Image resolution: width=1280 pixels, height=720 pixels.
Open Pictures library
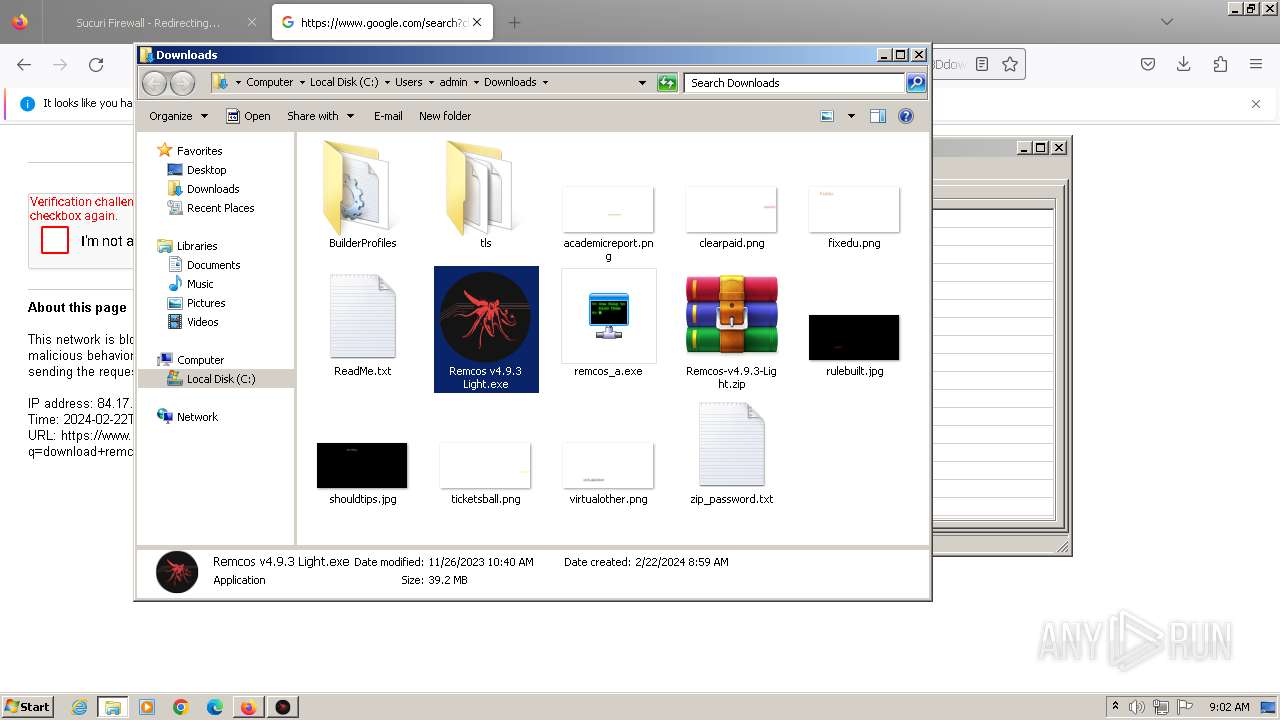(x=206, y=303)
